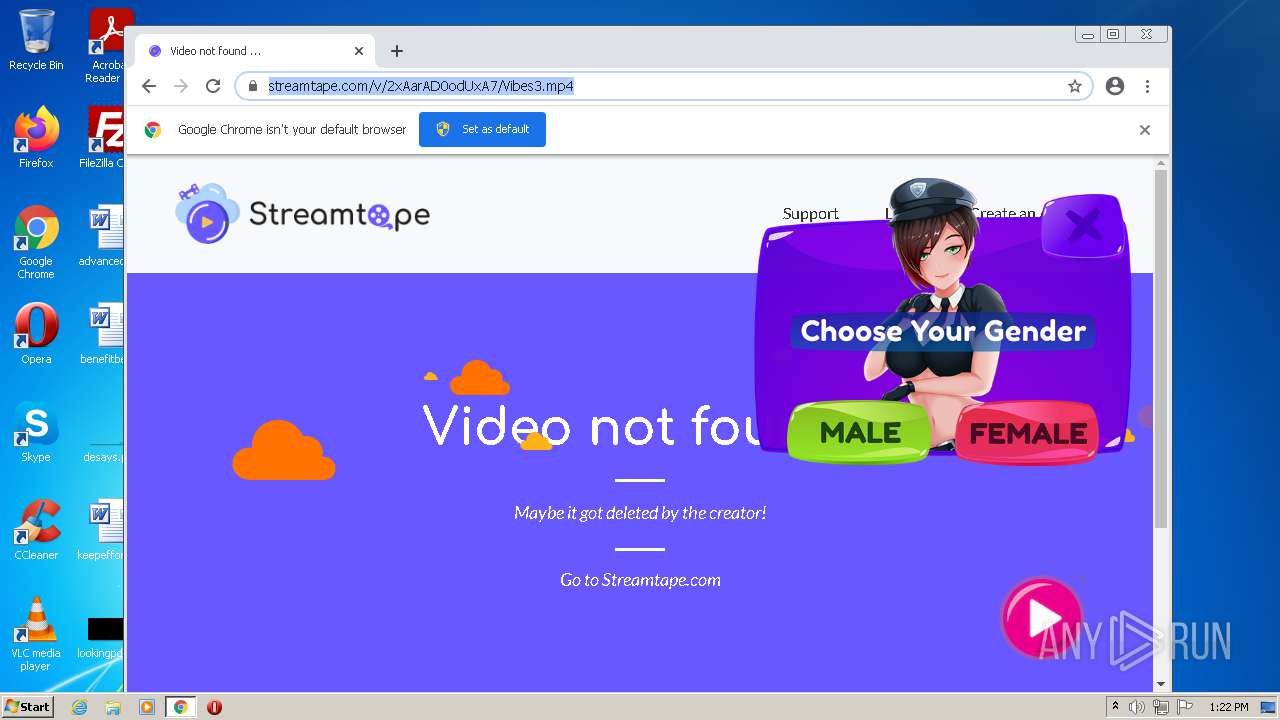Open the Support link in the header

[810, 214]
